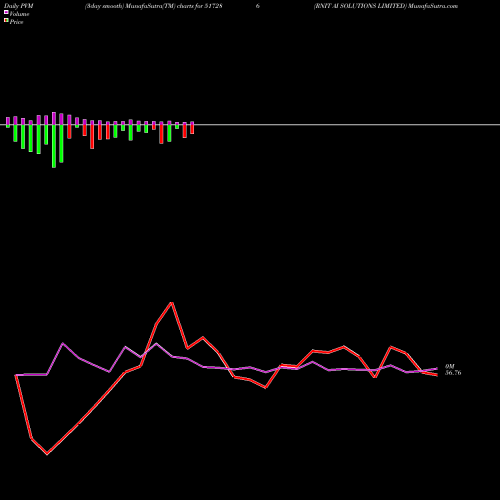The width and height of the screenshot is (500, 500).
Task: Click the lowest point of the red price line
Action: point(47,454)
